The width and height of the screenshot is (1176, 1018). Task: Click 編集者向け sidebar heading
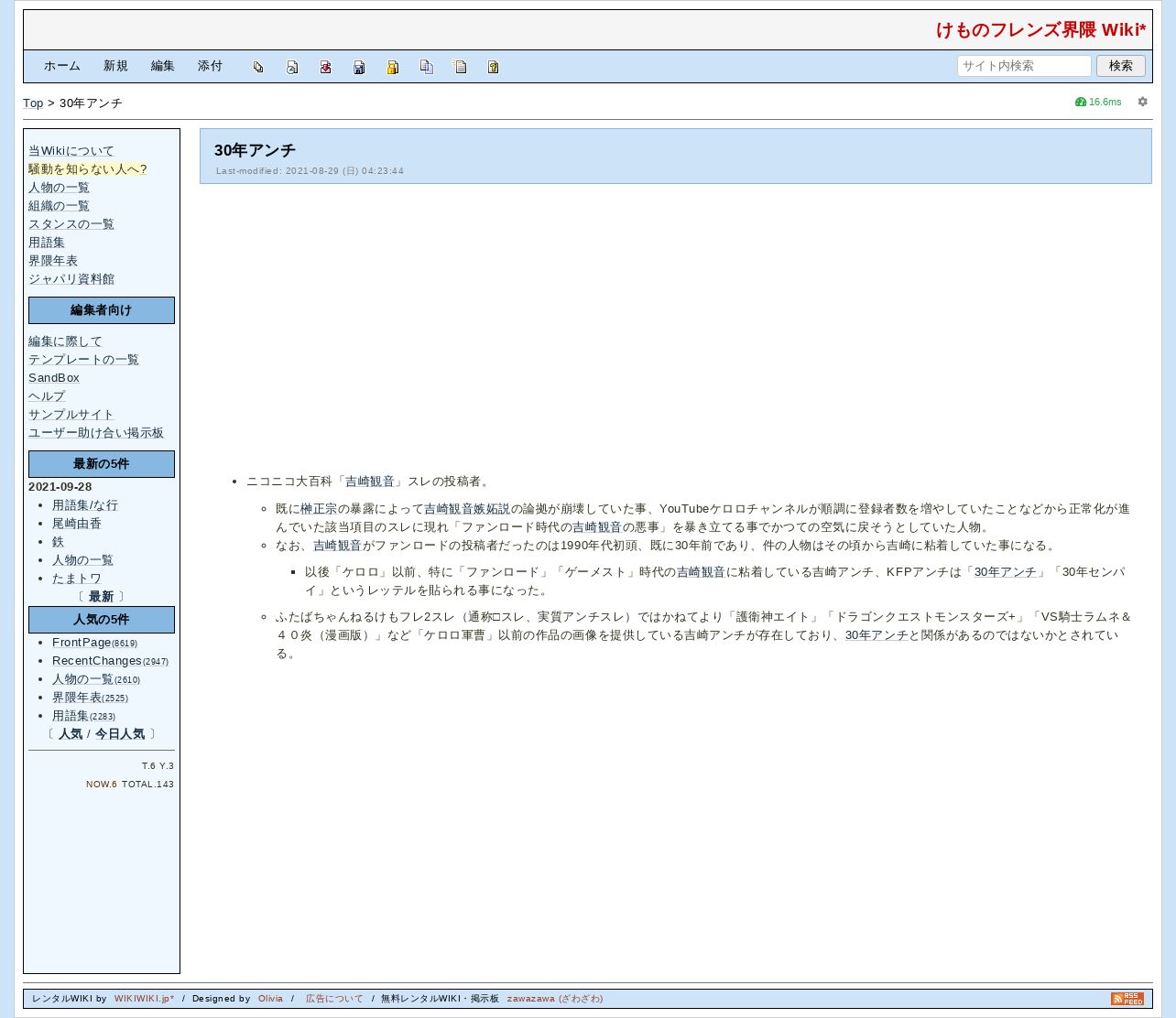(x=102, y=310)
